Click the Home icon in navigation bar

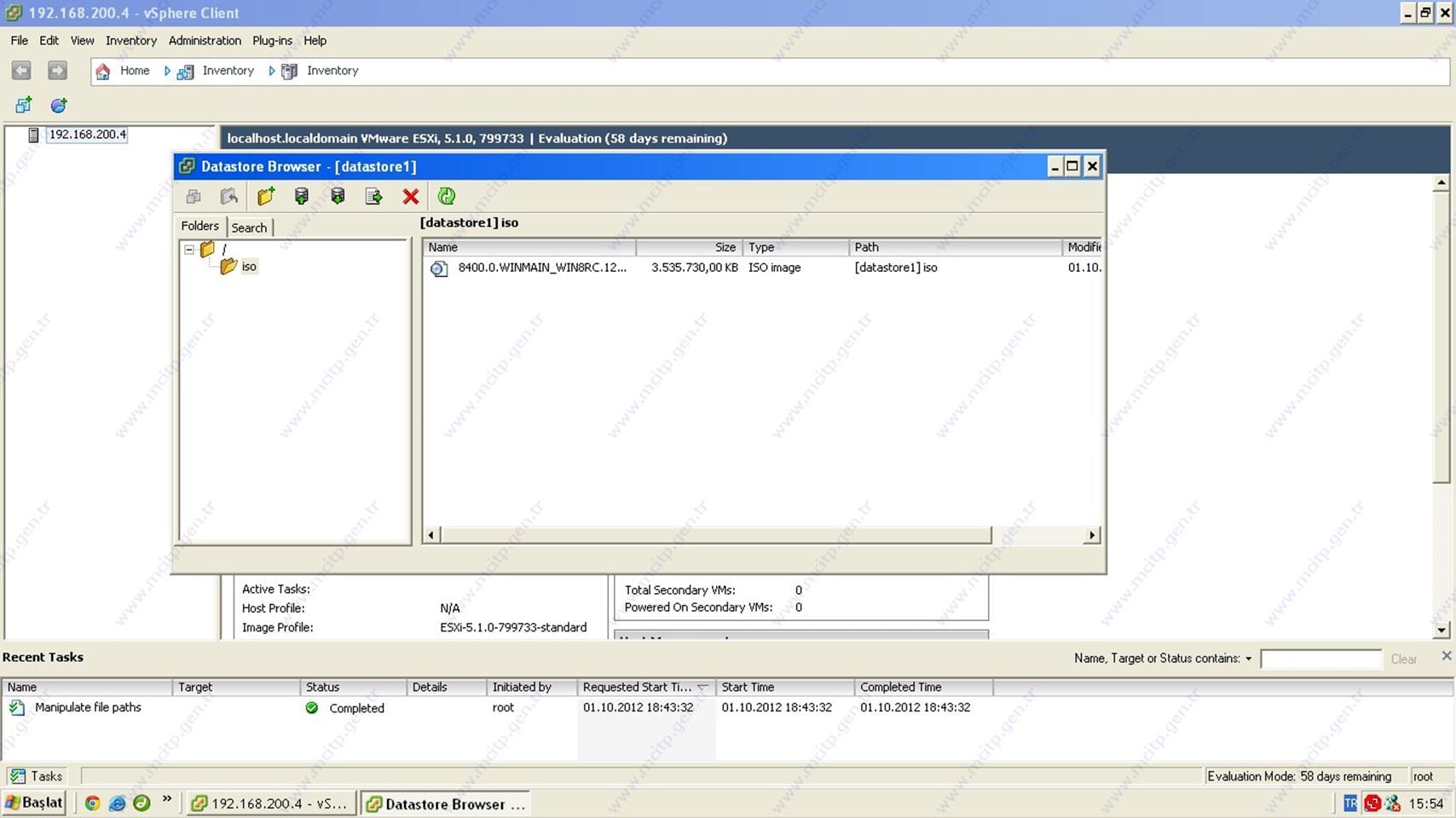tap(103, 71)
